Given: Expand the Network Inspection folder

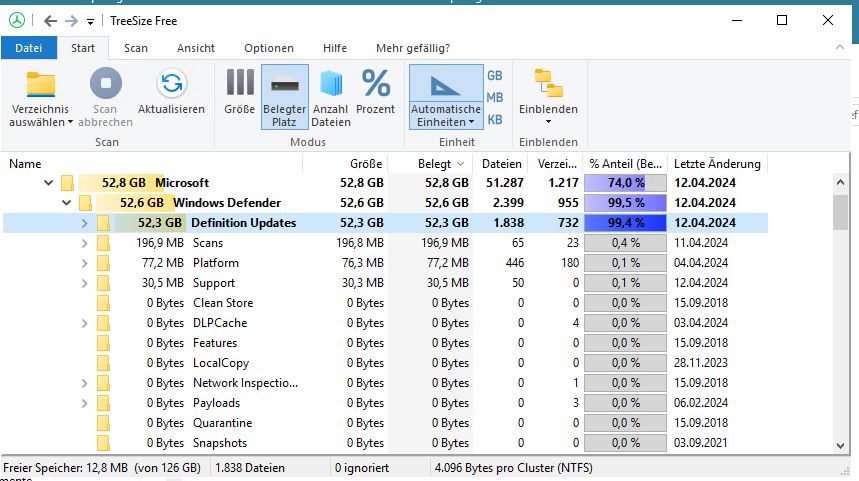Looking at the screenshot, I should coord(84,383).
